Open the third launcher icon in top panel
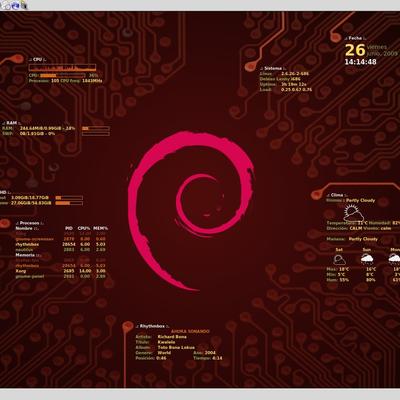Viewport: 400px width, 400px height. (23, 5)
